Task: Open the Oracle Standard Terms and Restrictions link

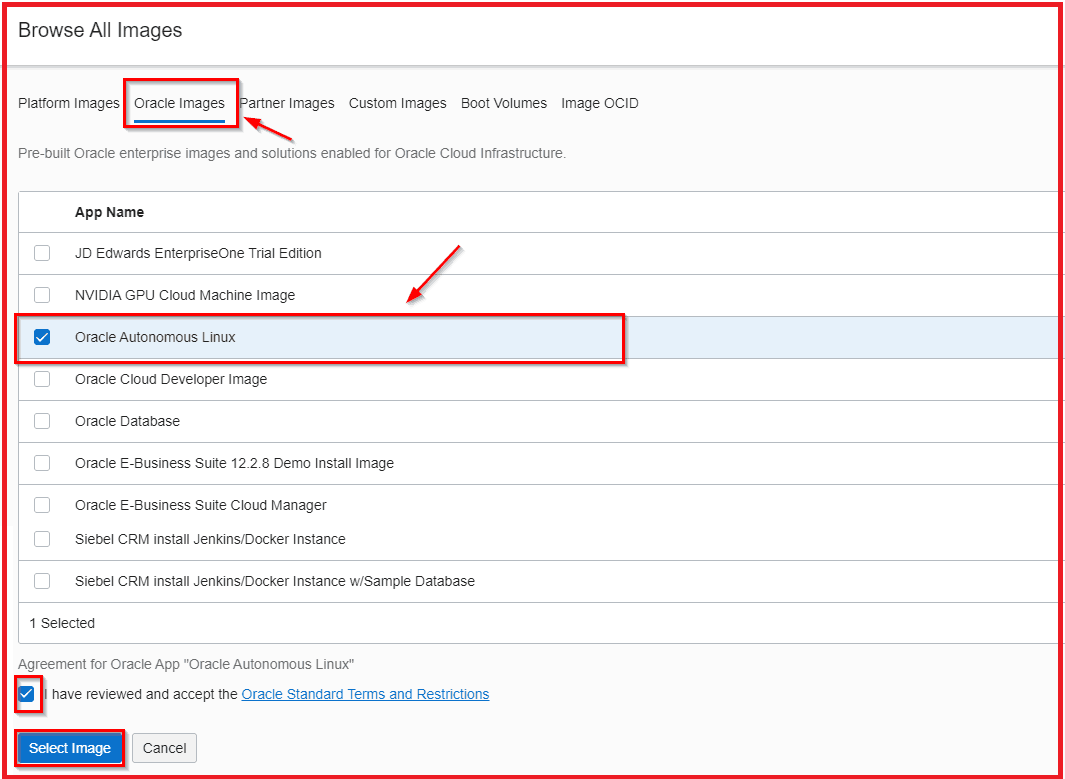Action: tap(365, 694)
